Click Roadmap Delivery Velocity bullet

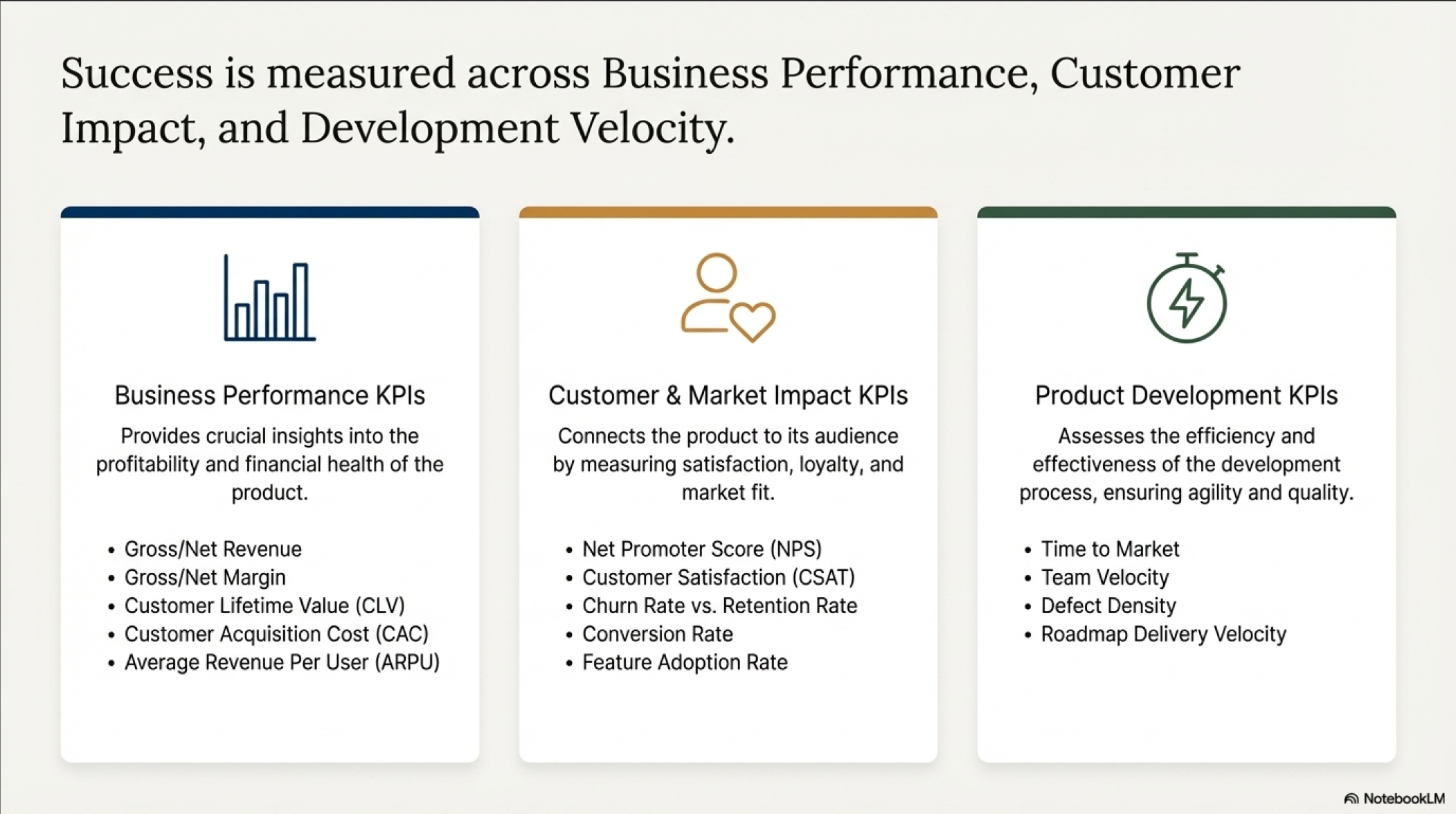coord(1163,634)
